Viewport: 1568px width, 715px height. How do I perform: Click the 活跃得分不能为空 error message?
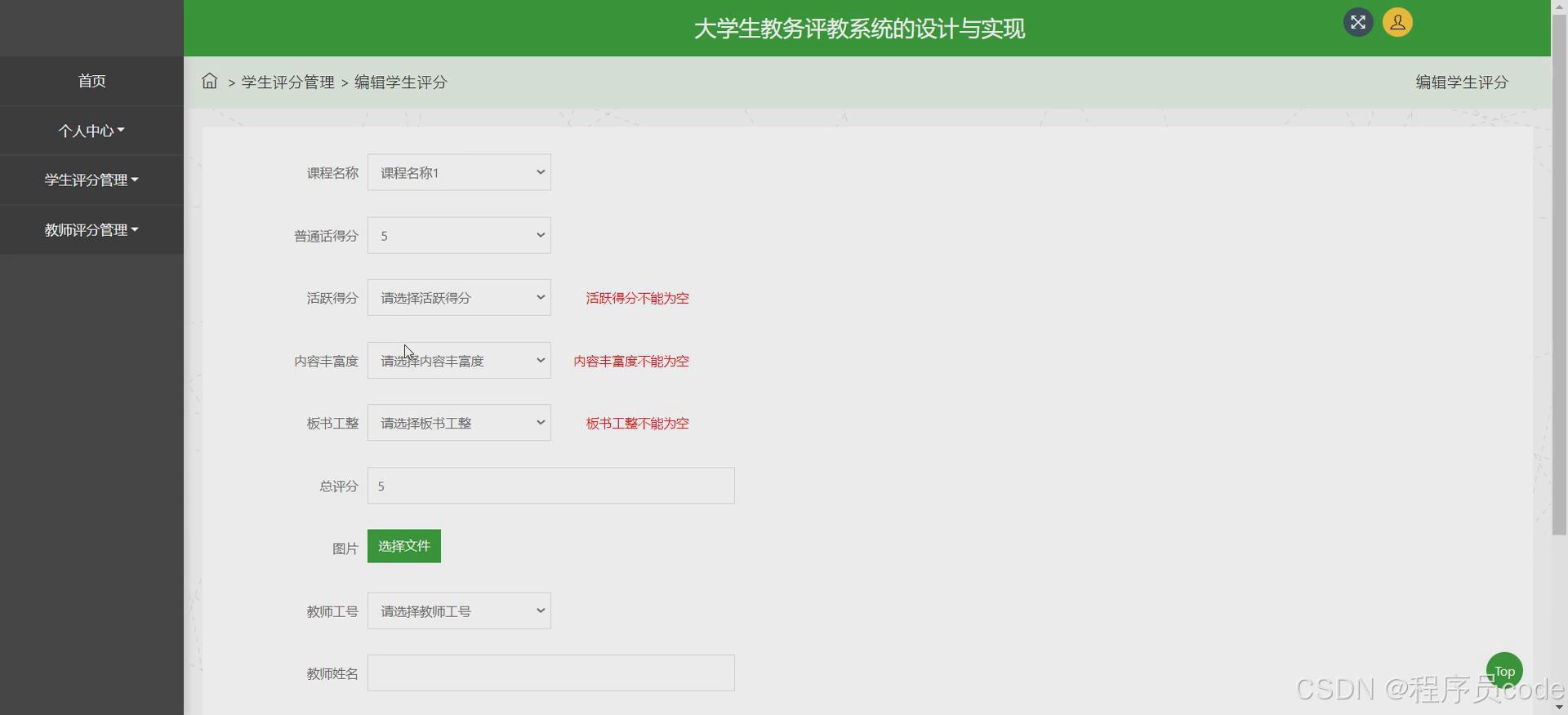637,298
